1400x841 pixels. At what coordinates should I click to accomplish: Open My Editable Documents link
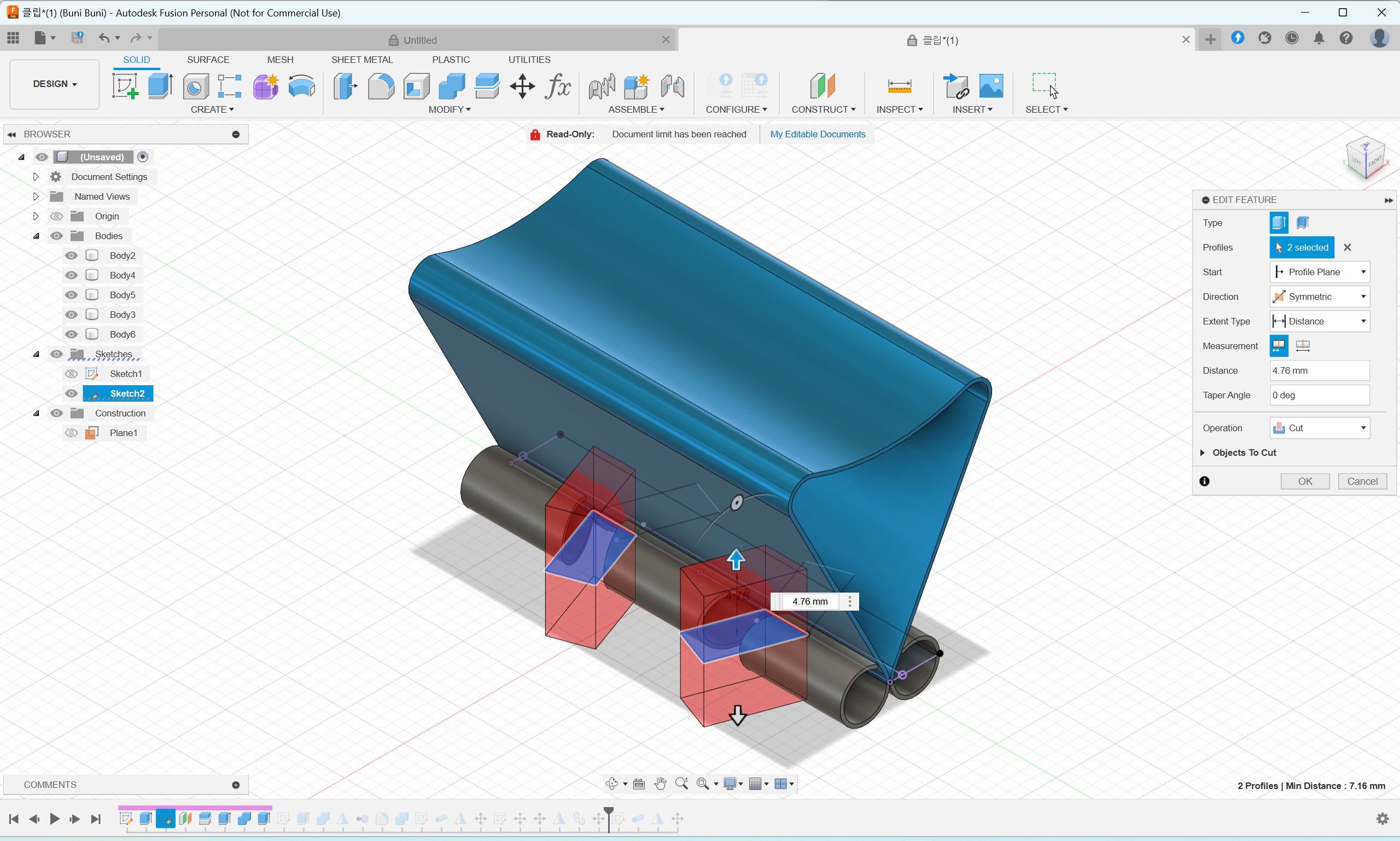[x=817, y=134]
